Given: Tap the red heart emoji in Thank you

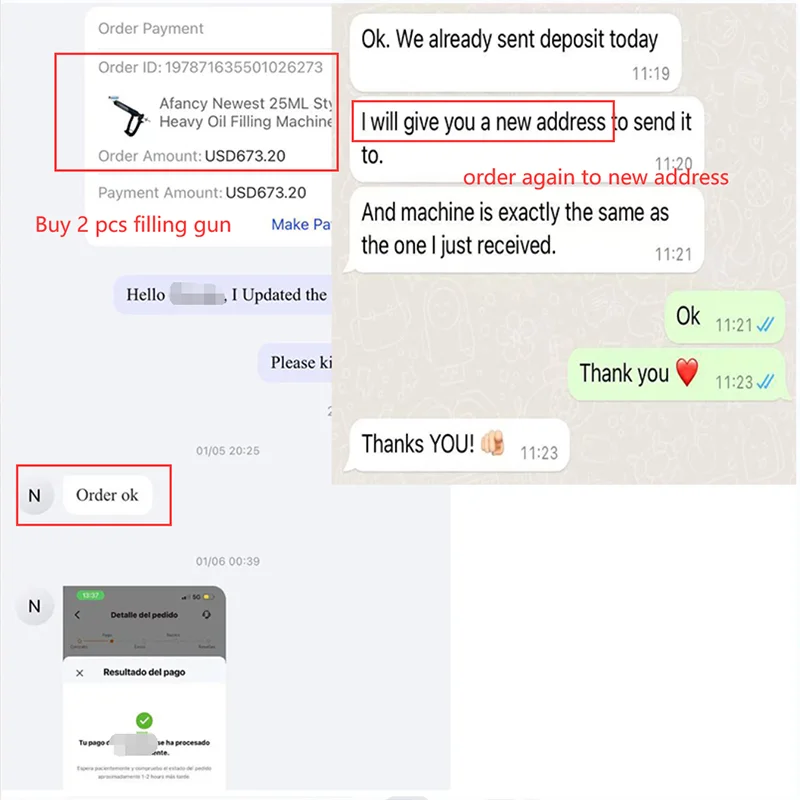Looking at the screenshot, I should [x=687, y=372].
